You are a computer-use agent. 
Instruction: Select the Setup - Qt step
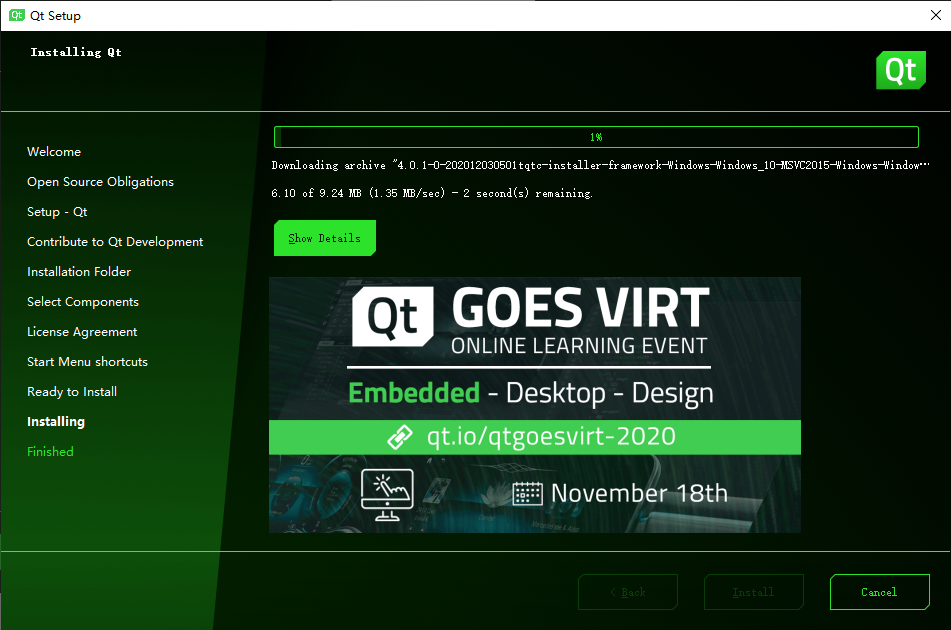[x=56, y=211]
